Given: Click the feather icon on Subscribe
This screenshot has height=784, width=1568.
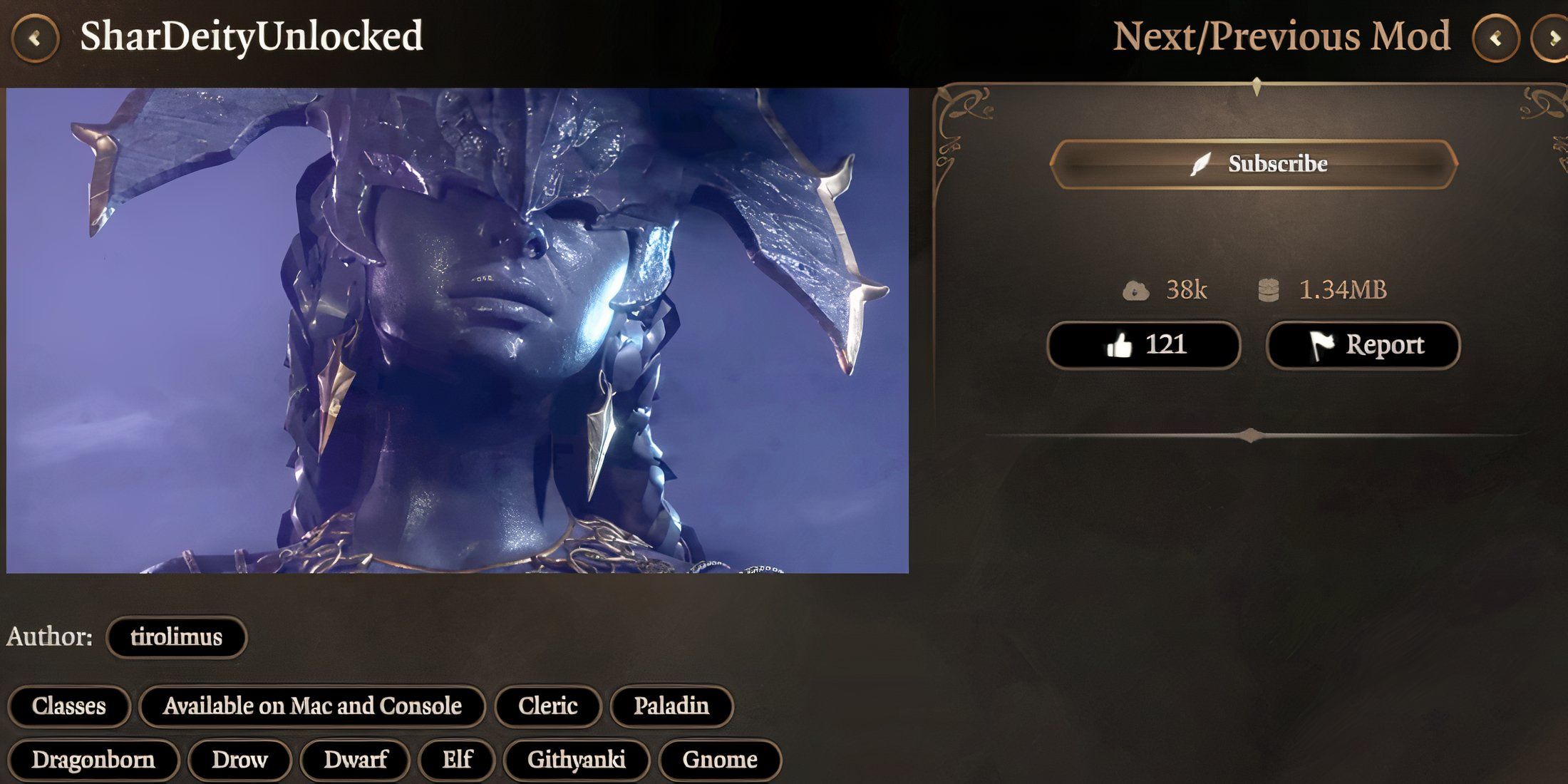Looking at the screenshot, I should point(1201,164).
